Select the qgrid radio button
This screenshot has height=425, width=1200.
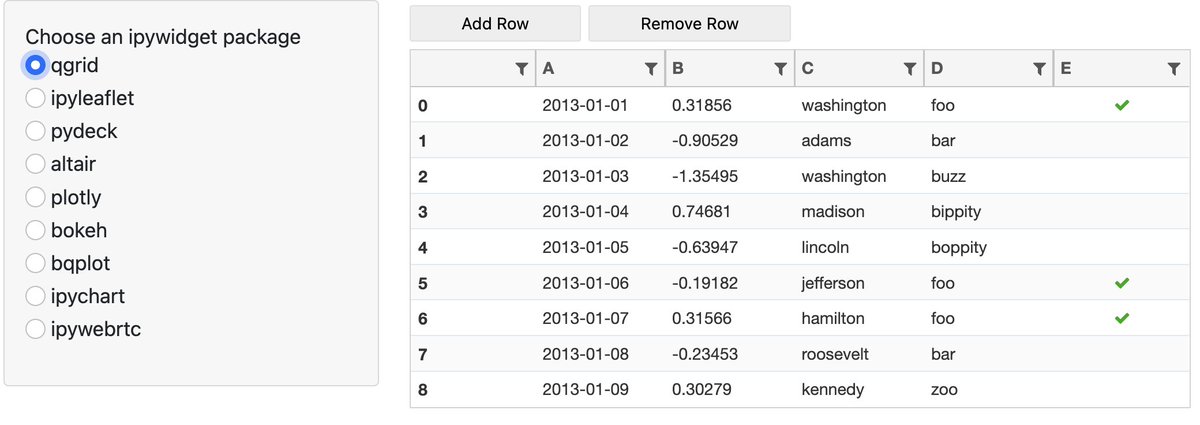coord(35,65)
